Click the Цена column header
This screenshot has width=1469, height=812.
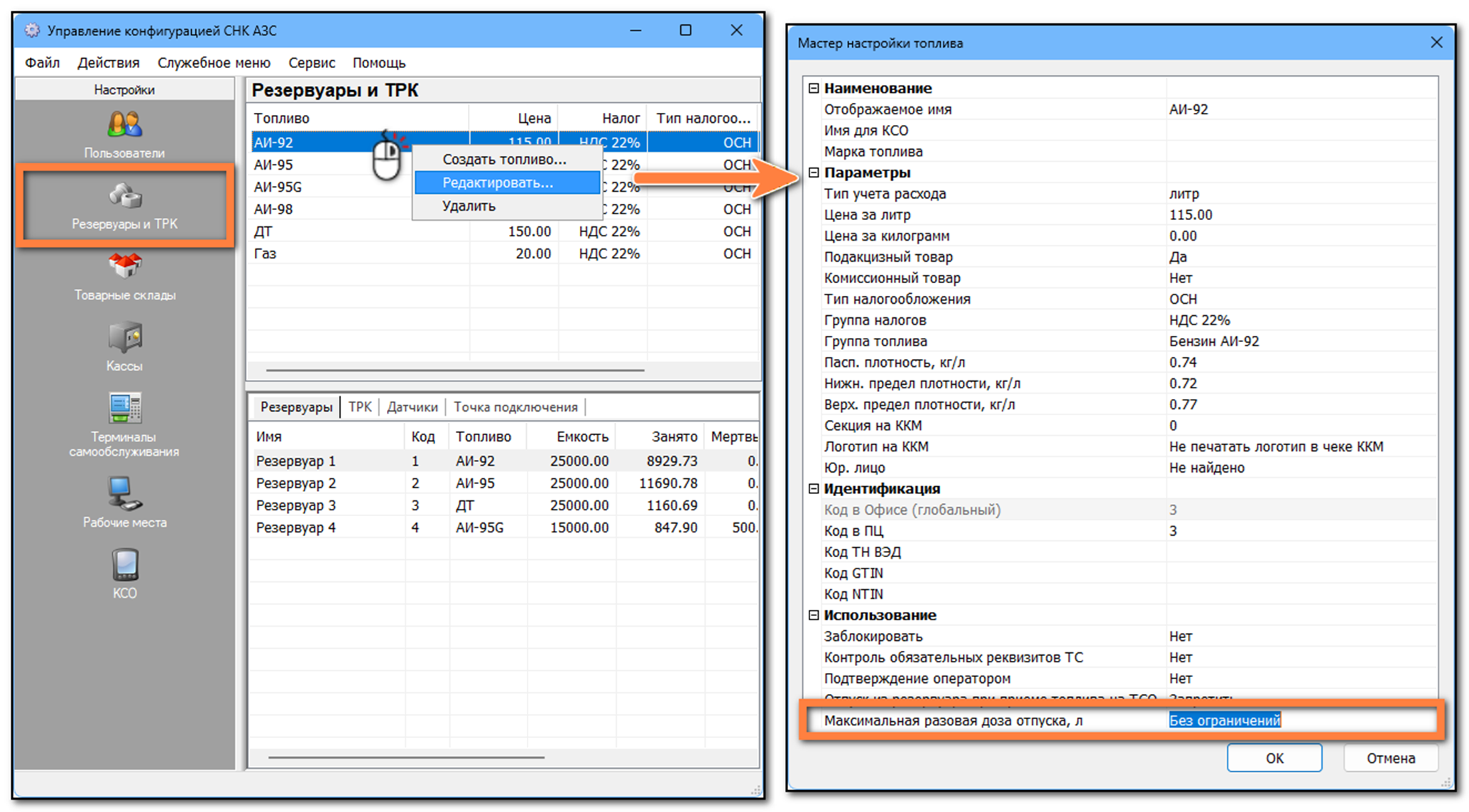(513, 118)
